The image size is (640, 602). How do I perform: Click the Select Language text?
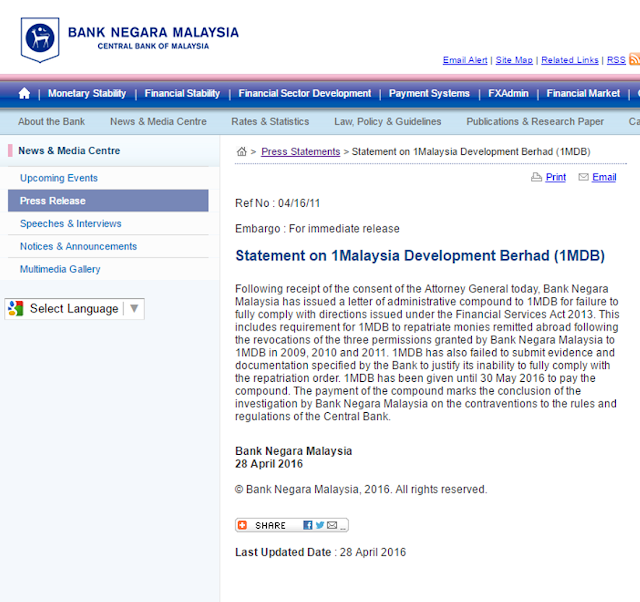[74, 309]
